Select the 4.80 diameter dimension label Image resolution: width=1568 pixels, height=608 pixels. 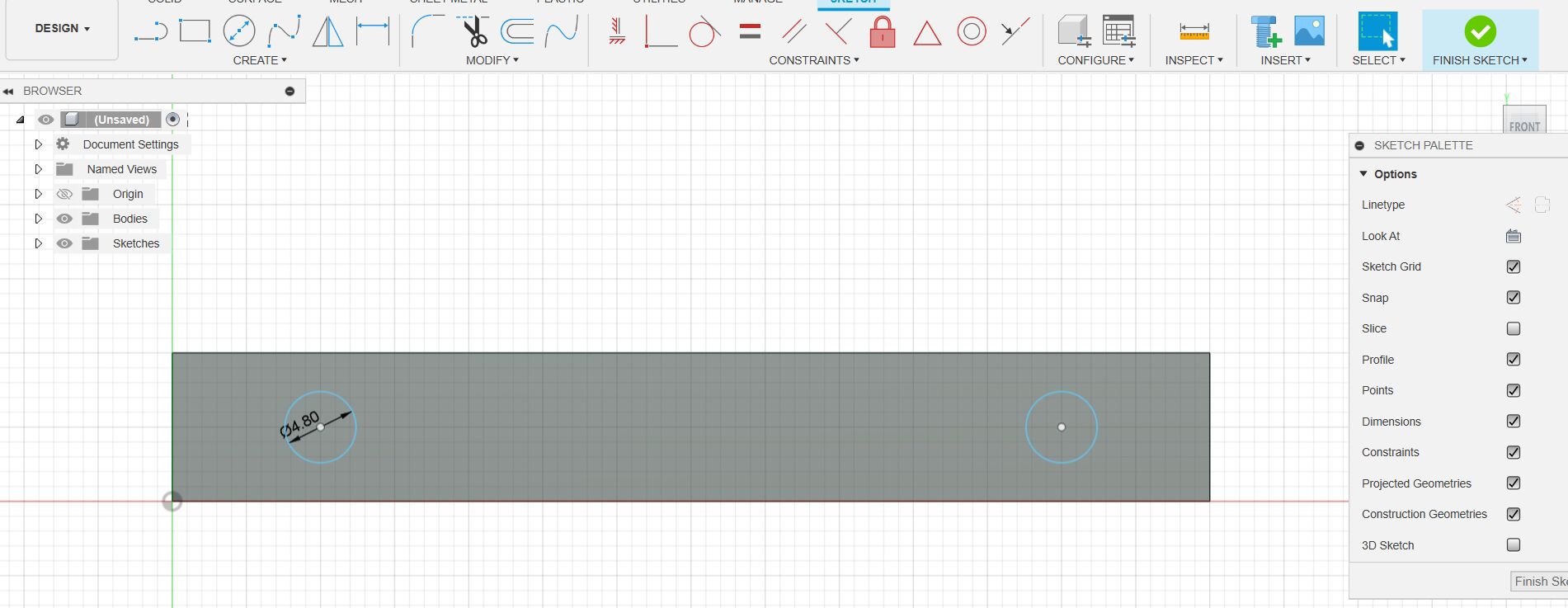299,424
